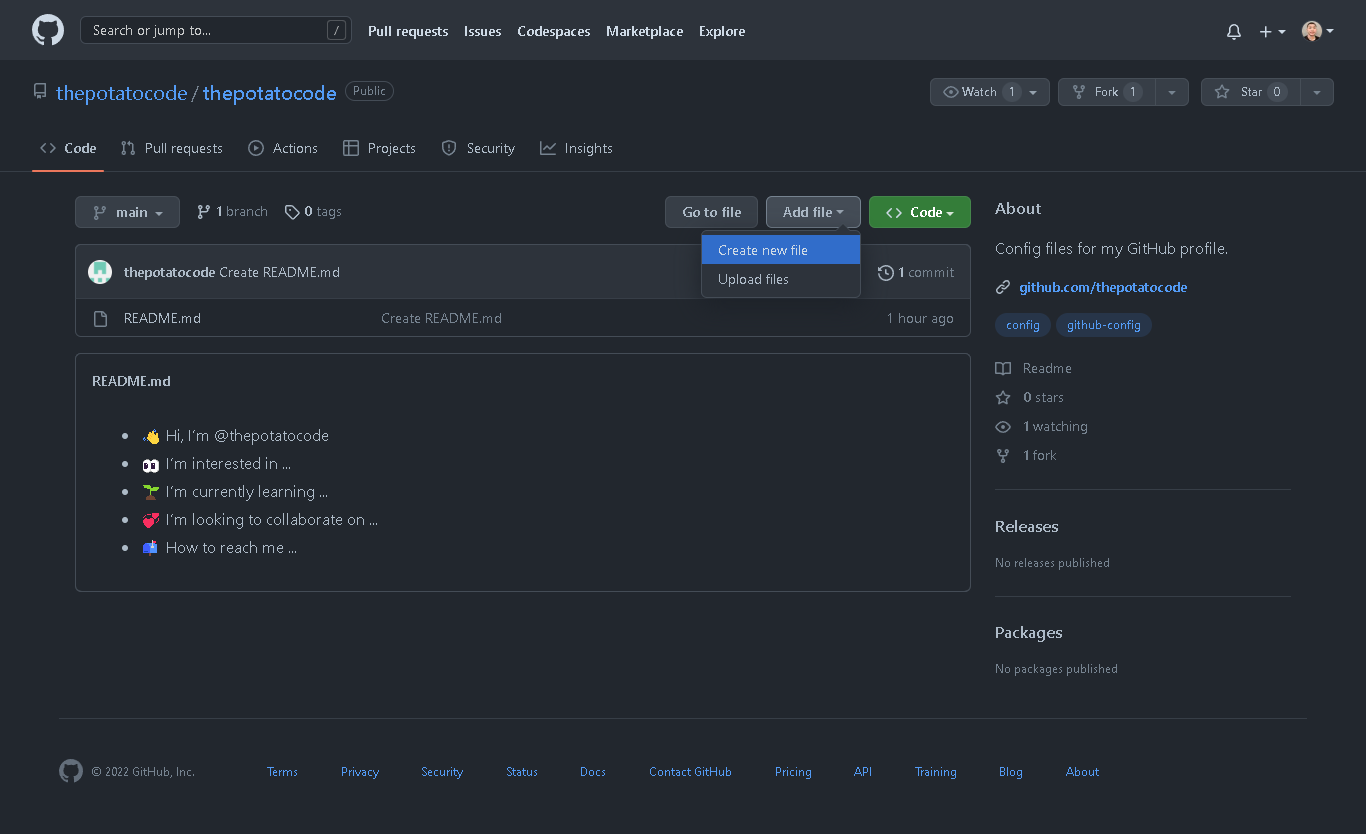Open Codespaces in the top header

554,32
